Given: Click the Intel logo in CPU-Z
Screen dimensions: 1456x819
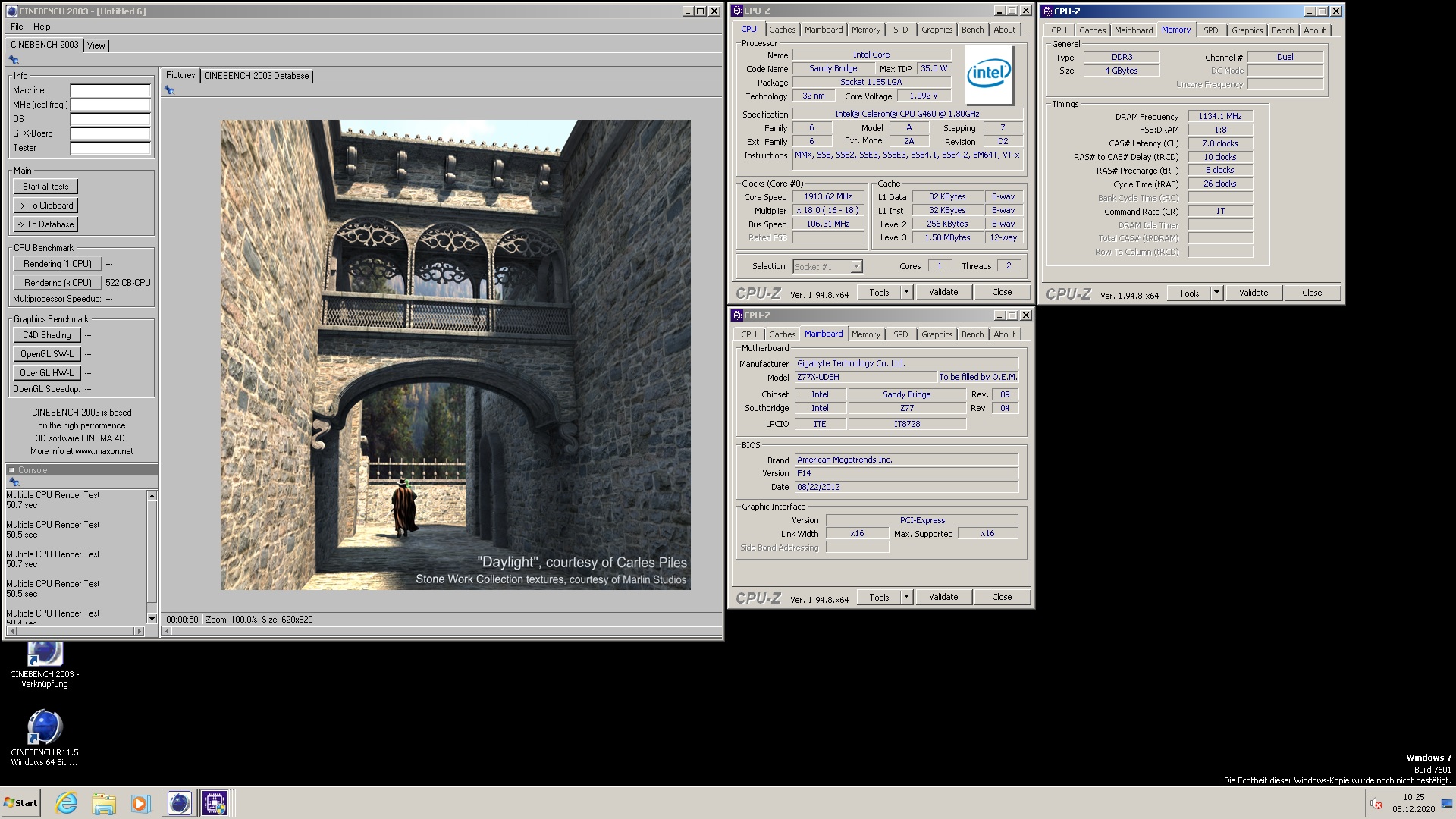Looking at the screenshot, I should point(989,74).
